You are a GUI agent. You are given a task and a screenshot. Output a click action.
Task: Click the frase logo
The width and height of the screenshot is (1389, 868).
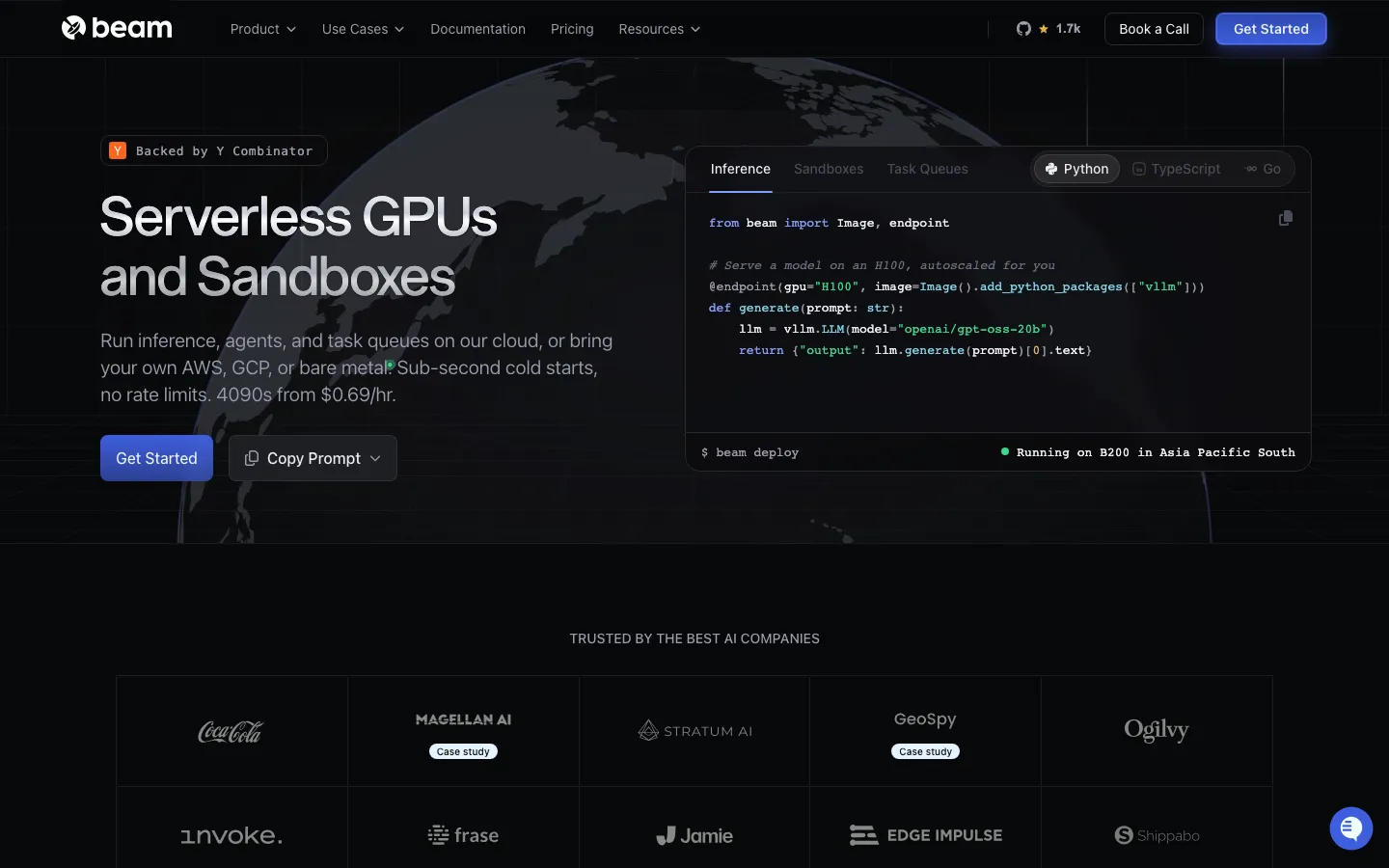[463, 835]
